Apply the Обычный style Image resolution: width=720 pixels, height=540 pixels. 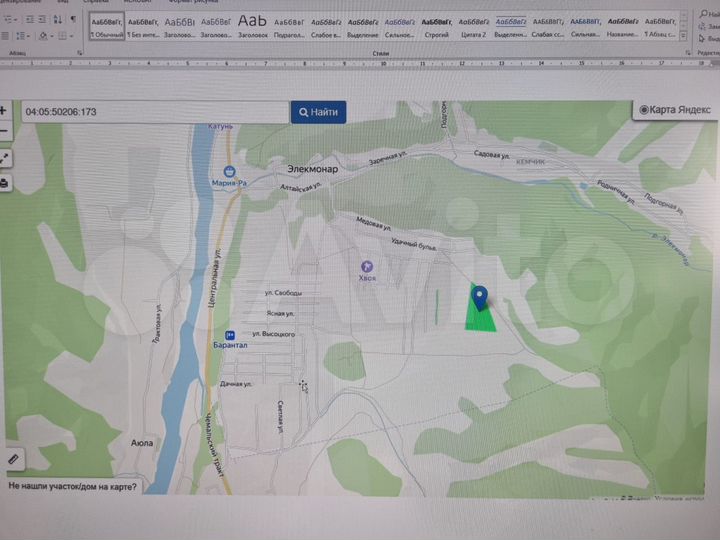(109, 27)
